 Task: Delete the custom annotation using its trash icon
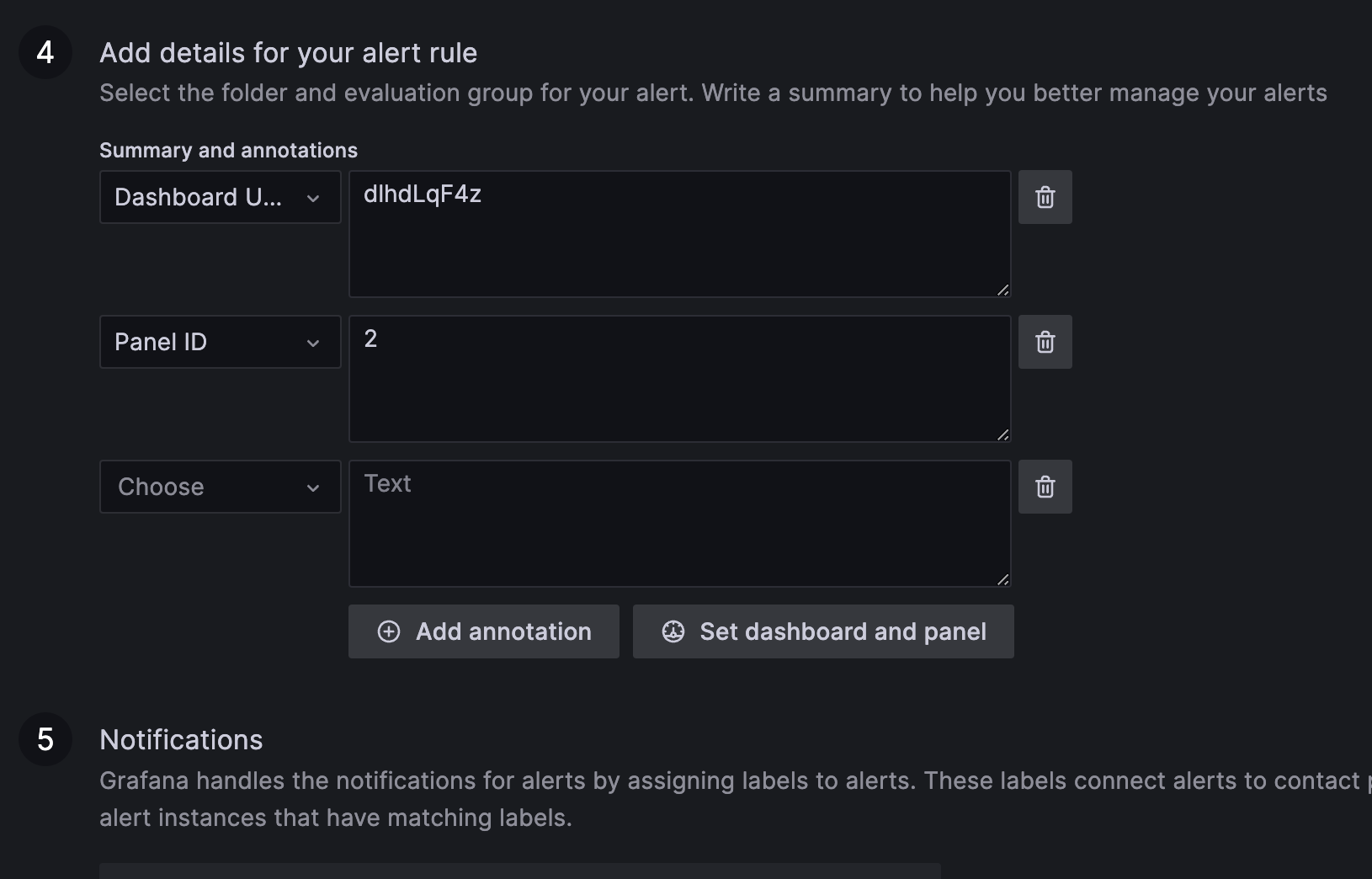pyautogui.click(x=1045, y=487)
